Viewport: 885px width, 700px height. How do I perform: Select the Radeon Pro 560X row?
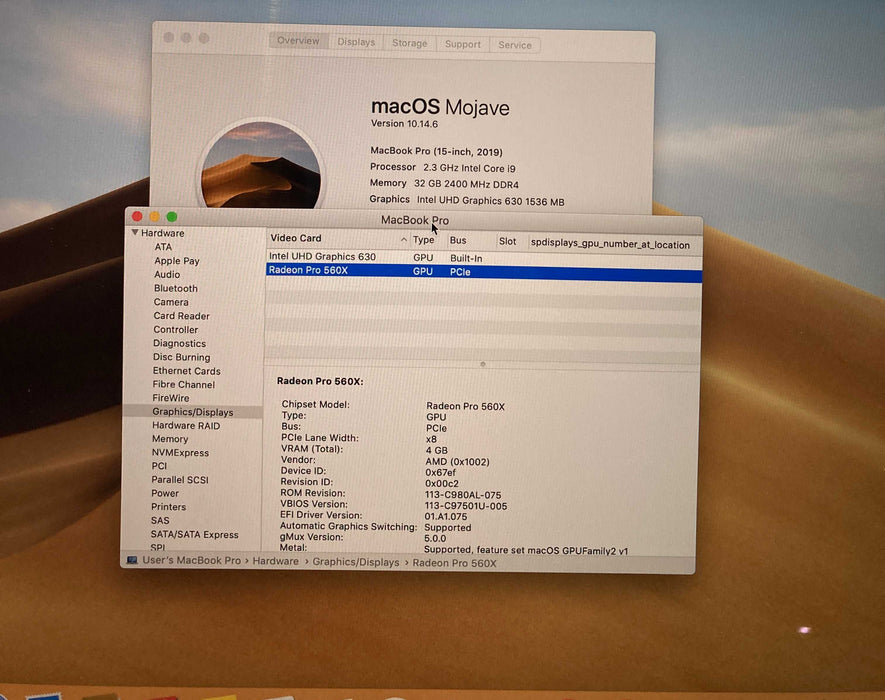(x=484, y=272)
